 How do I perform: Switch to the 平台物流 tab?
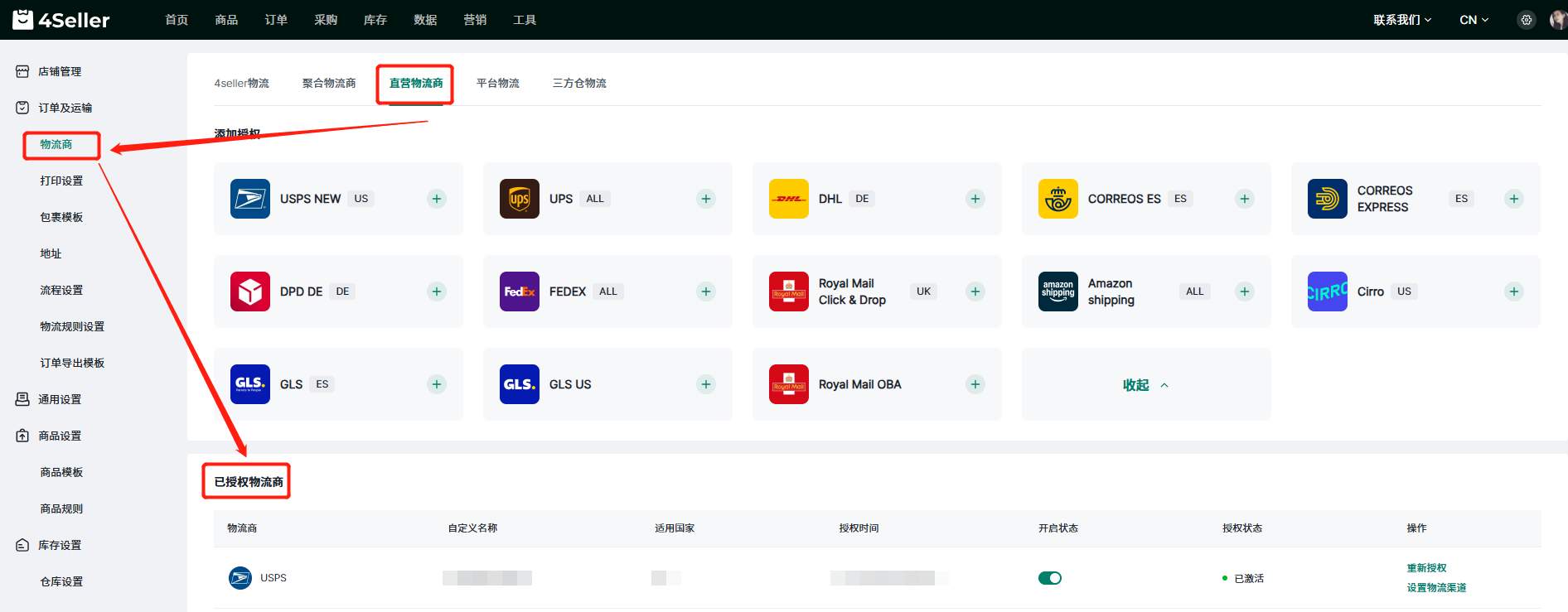[498, 84]
